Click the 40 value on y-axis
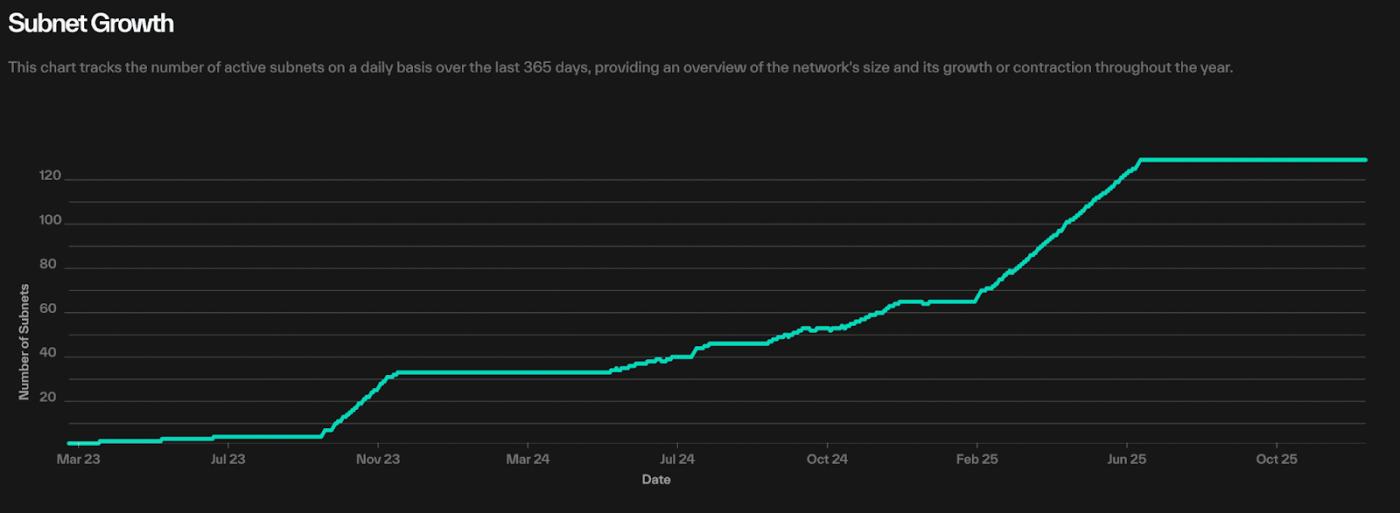Screen dimensions: 1400x513 47,354
